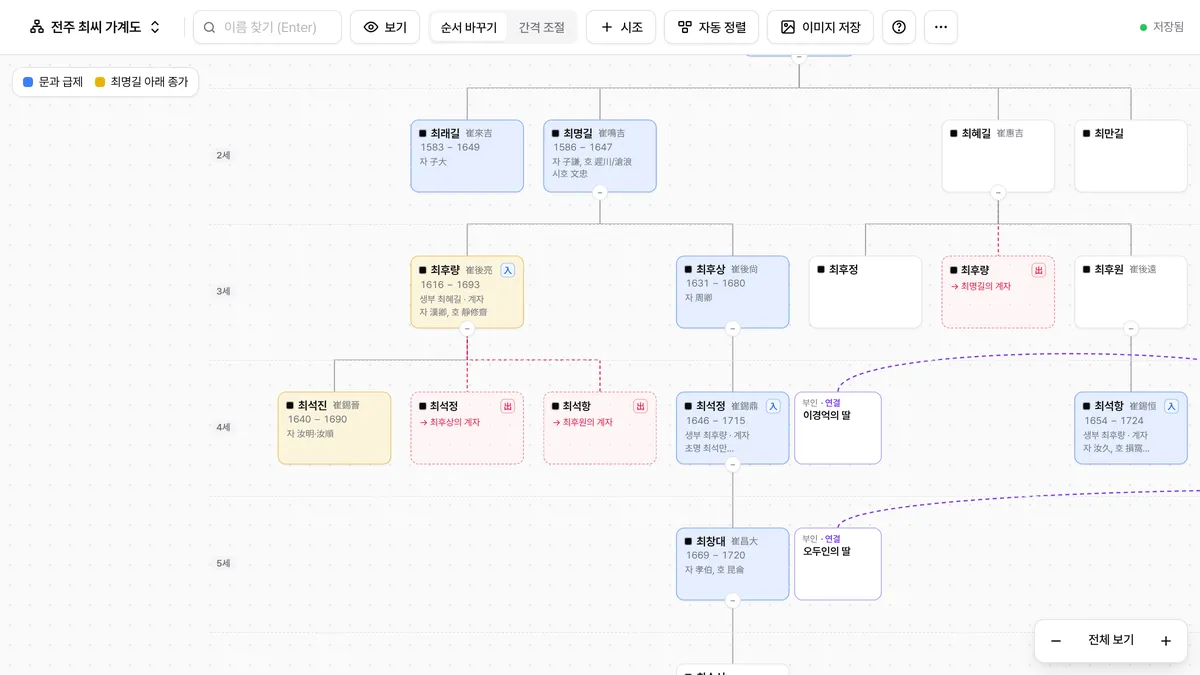Click the 2세 generation label

point(223,156)
